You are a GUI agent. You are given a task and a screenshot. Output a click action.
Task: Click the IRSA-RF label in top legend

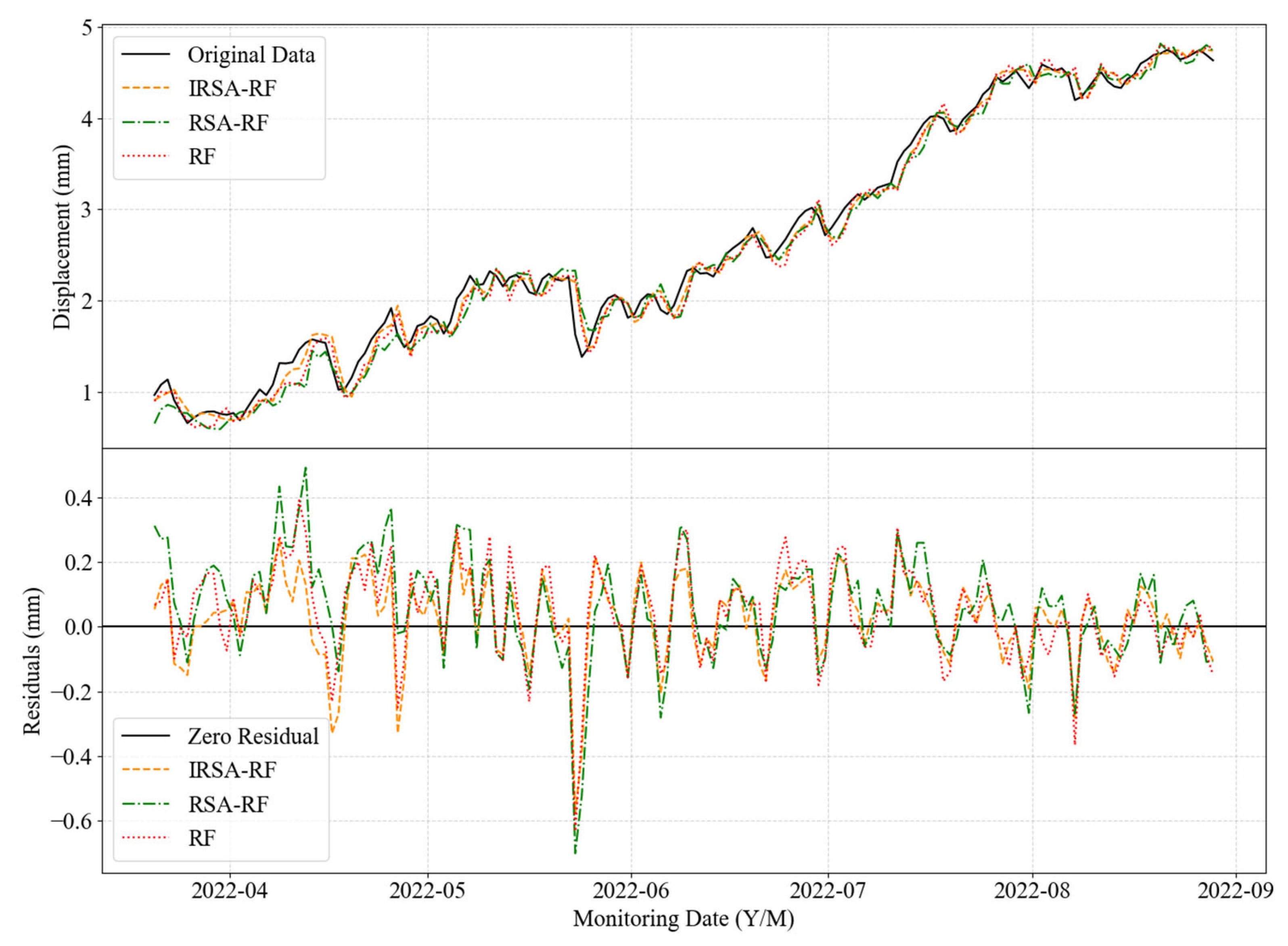[232, 88]
